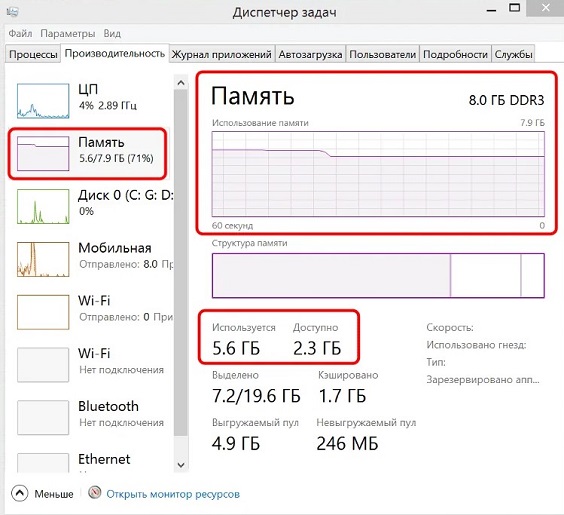Collapse details with the Меньше arrow
This screenshot has height=515, width=564.
coord(19,493)
